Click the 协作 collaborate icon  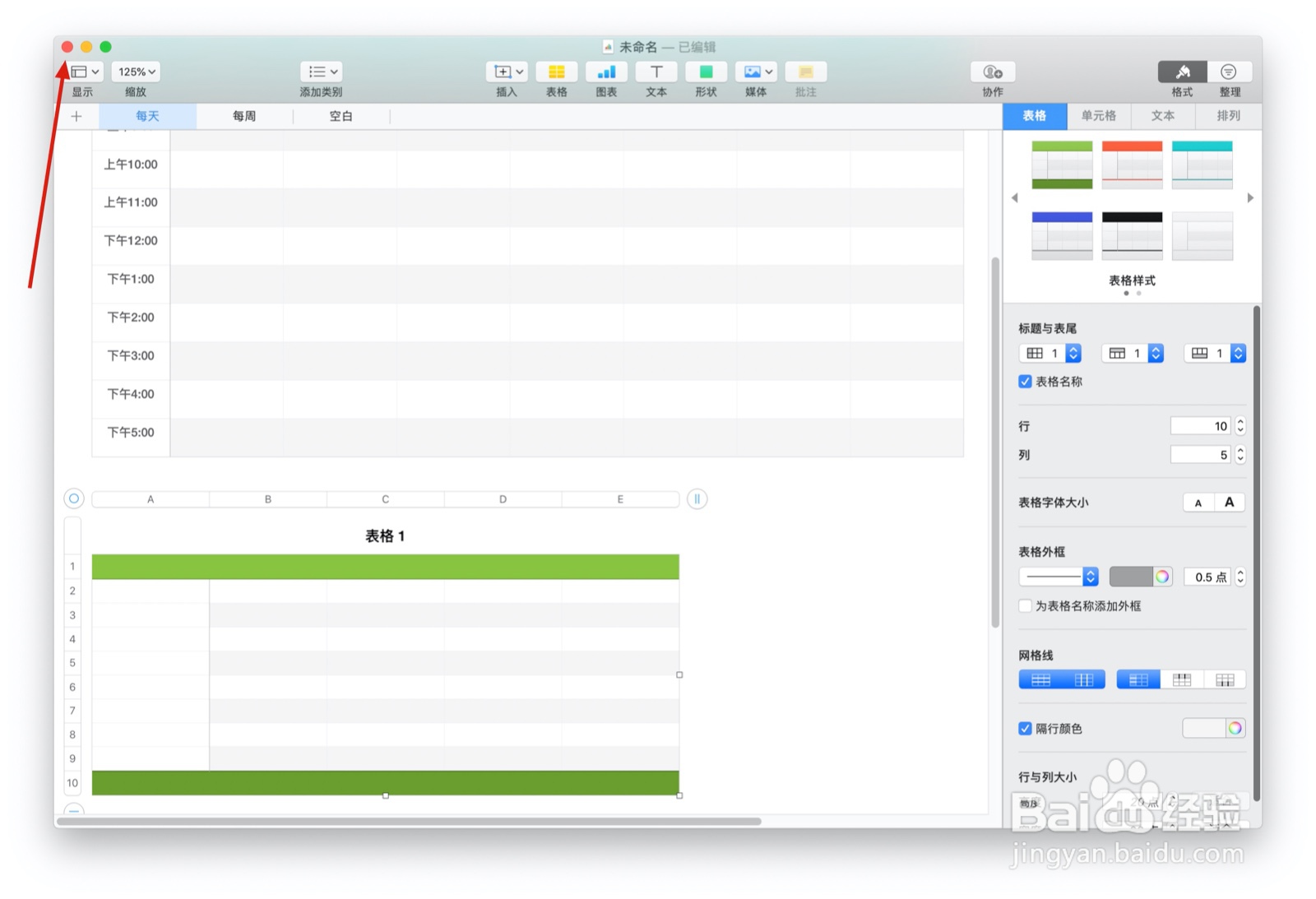[x=993, y=72]
